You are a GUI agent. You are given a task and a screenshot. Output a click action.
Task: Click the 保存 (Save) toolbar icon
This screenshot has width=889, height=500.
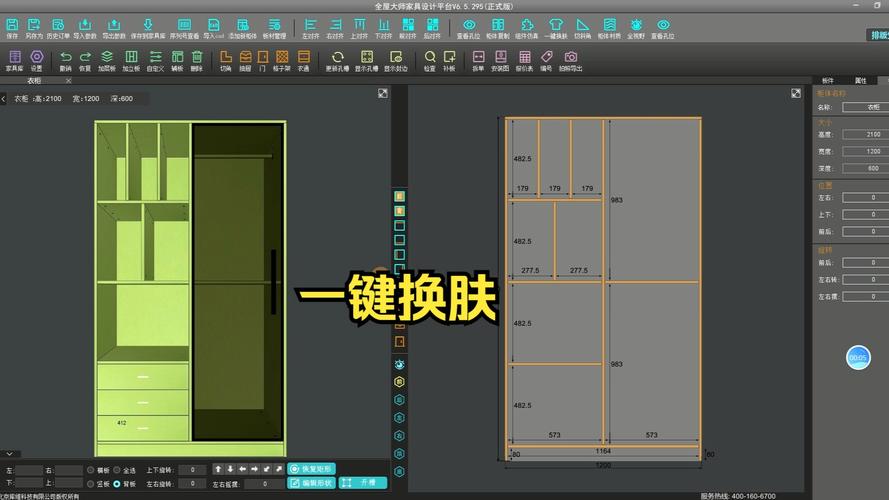(x=12, y=27)
